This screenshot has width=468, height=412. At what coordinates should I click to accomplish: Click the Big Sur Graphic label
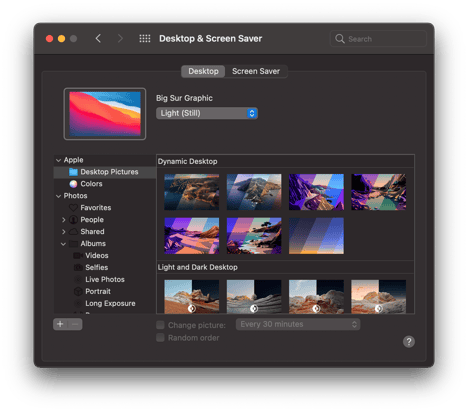pyautogui.click(x=184, y=98)
